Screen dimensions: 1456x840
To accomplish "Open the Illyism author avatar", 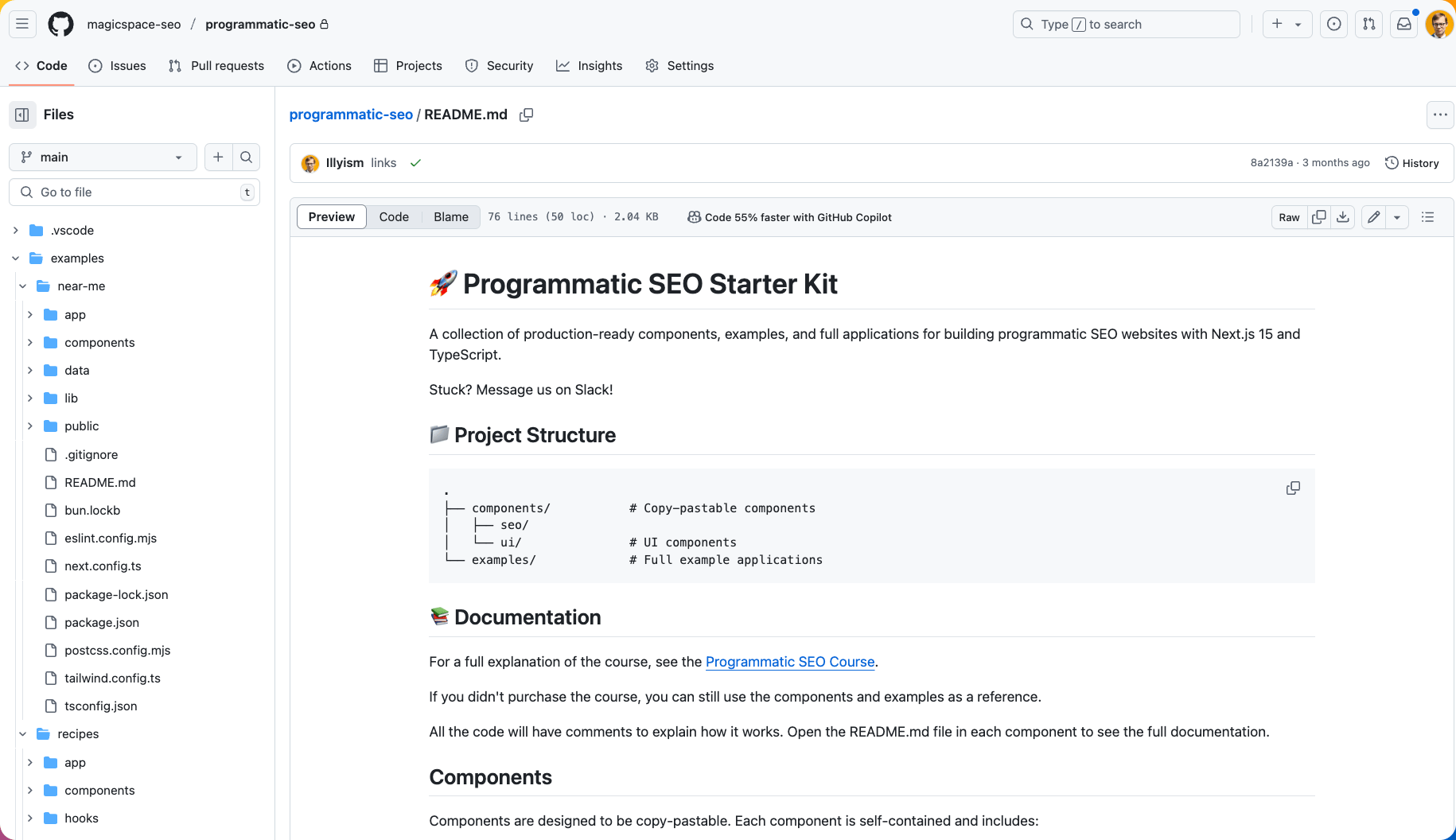I will pyautogui.click(x=310, y=163).
